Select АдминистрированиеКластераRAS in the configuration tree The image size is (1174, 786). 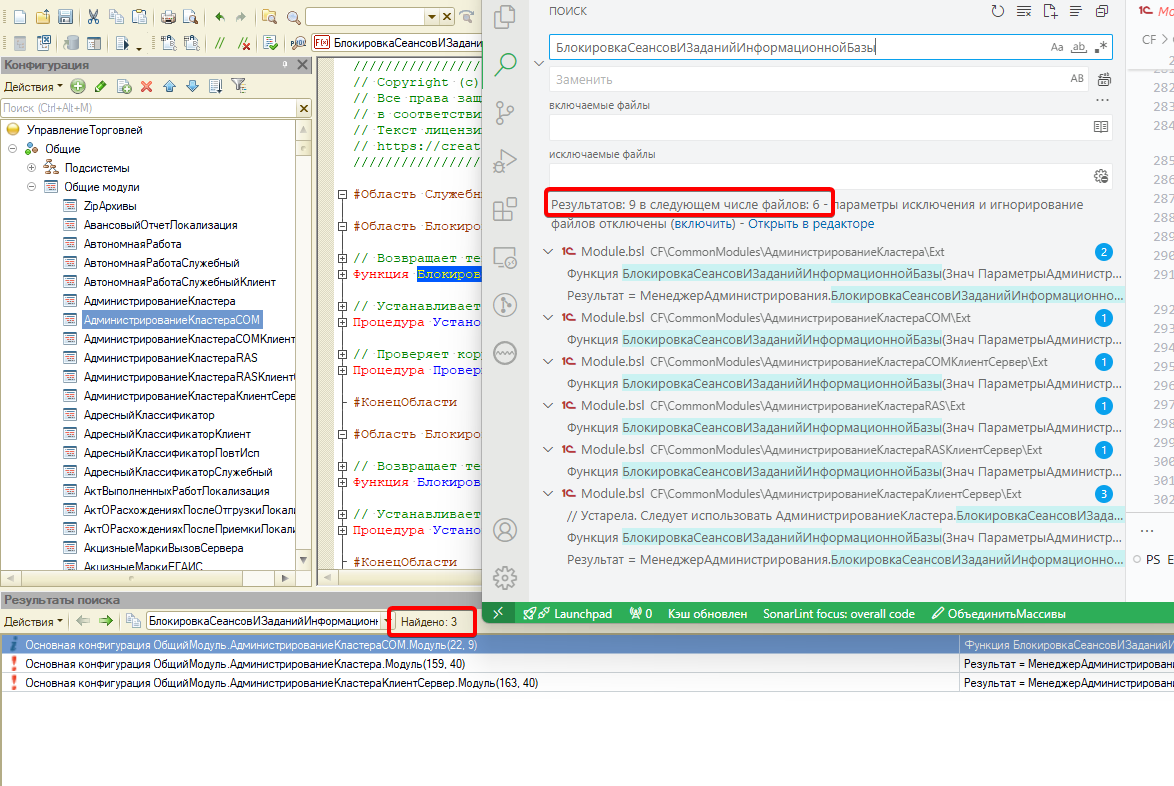pyautogui.click(x=171, y=358)
